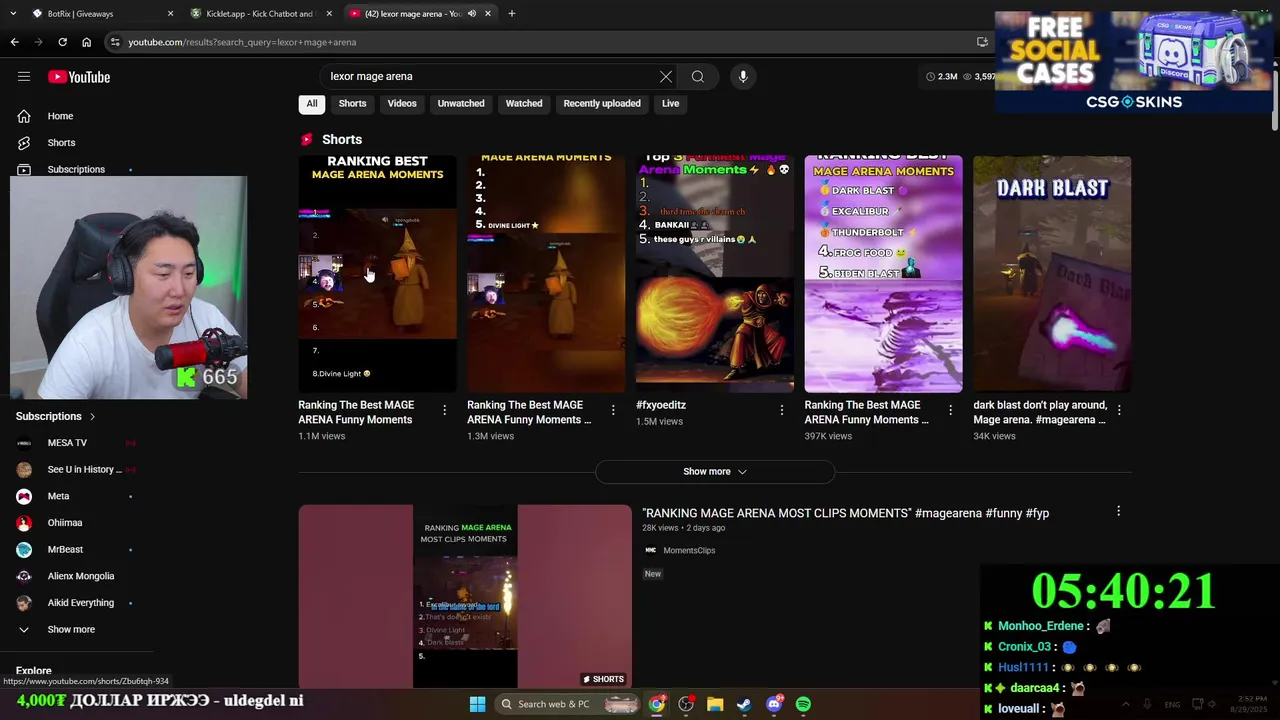Open File Explorer from the taskbar

click(x=715, y=704)
